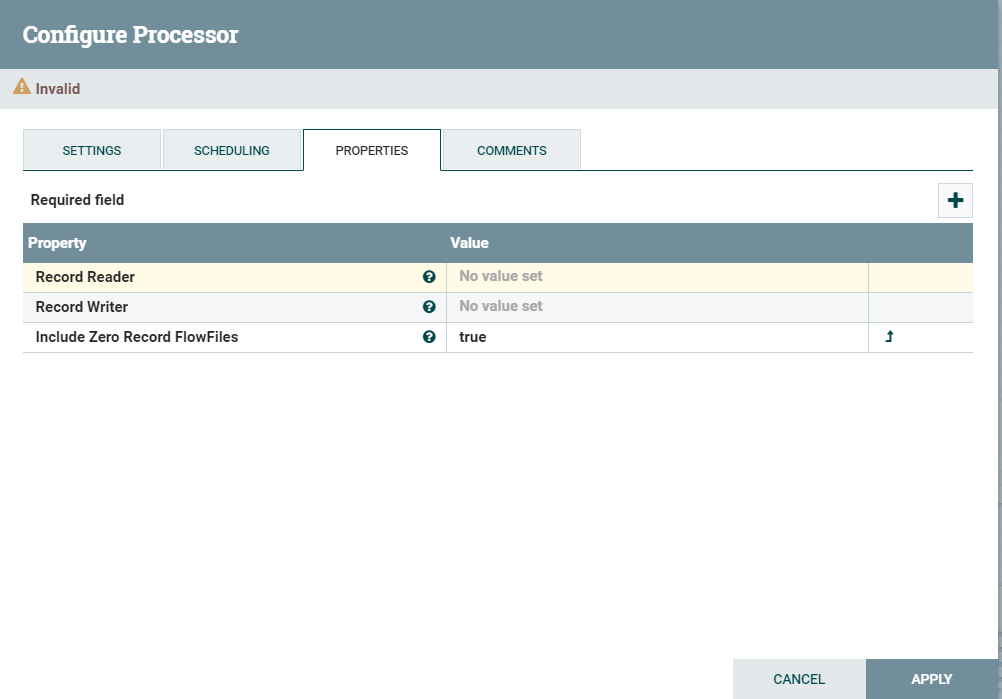
Task: Open help tooltip for Record Writer property
Action: 429,306
